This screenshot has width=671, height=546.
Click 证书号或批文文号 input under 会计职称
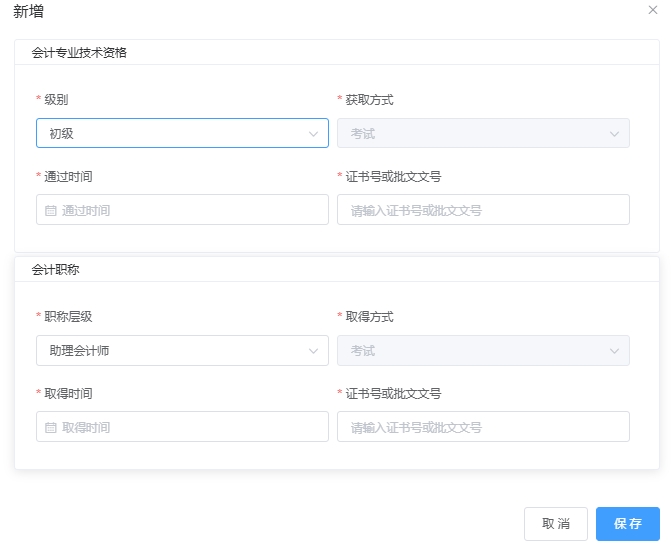[x=483, y=427]
